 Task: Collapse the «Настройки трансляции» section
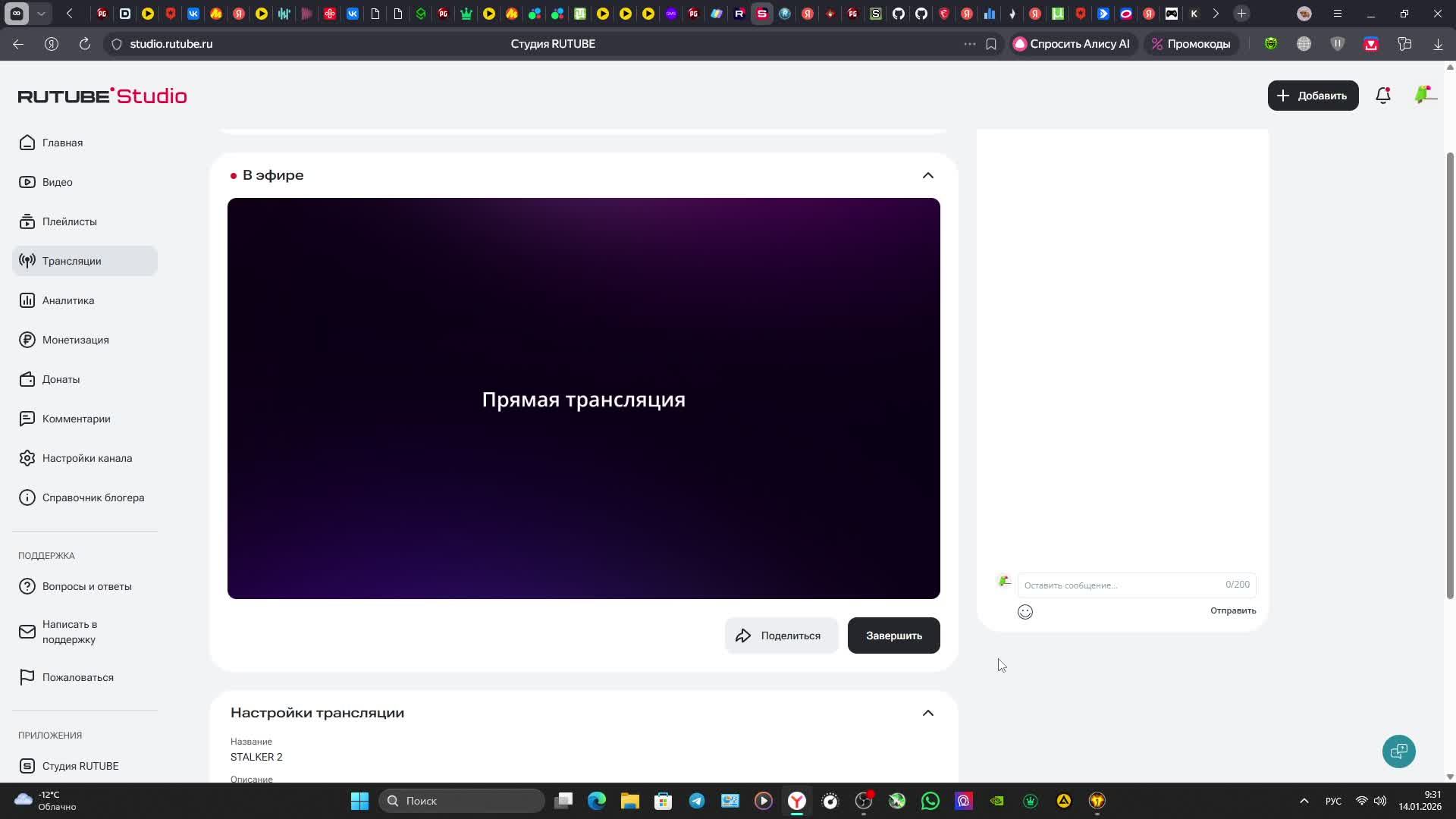point(927,713)
